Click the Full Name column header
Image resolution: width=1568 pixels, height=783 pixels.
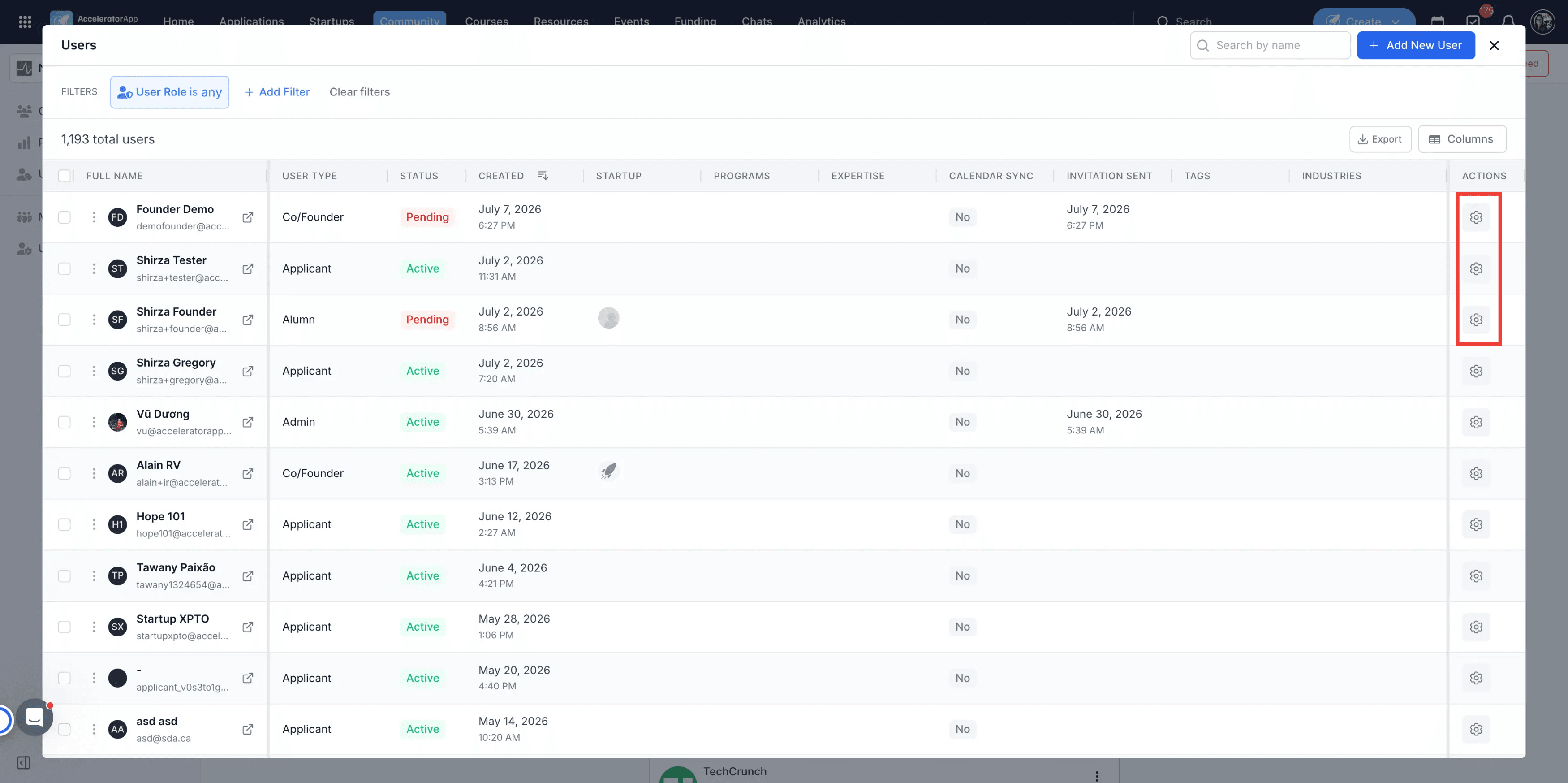coord(114,175)
